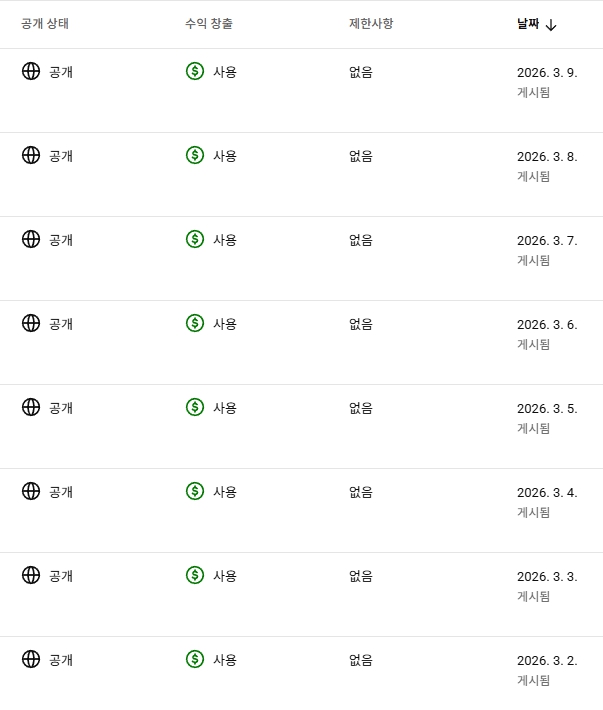Click the green dollar icon in the 2026. 3. 9. row

pyautogui.click(x=195, y=71)
